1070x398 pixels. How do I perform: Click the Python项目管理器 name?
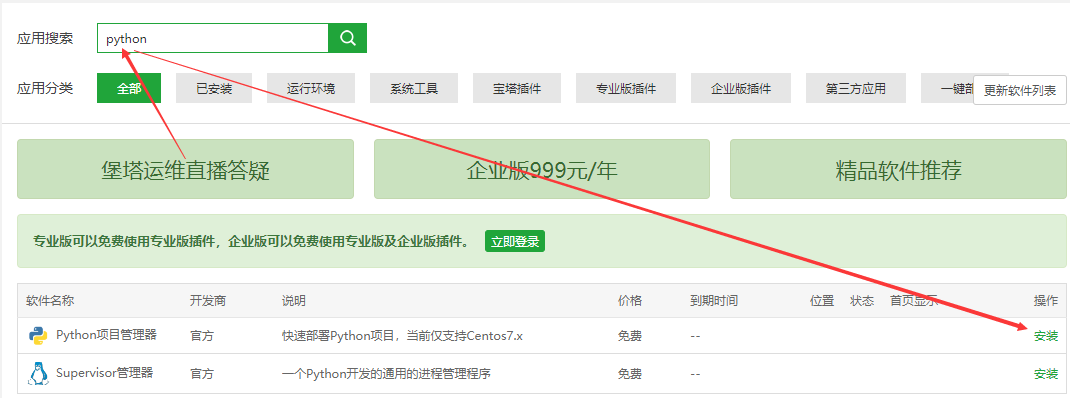(106, 335)
